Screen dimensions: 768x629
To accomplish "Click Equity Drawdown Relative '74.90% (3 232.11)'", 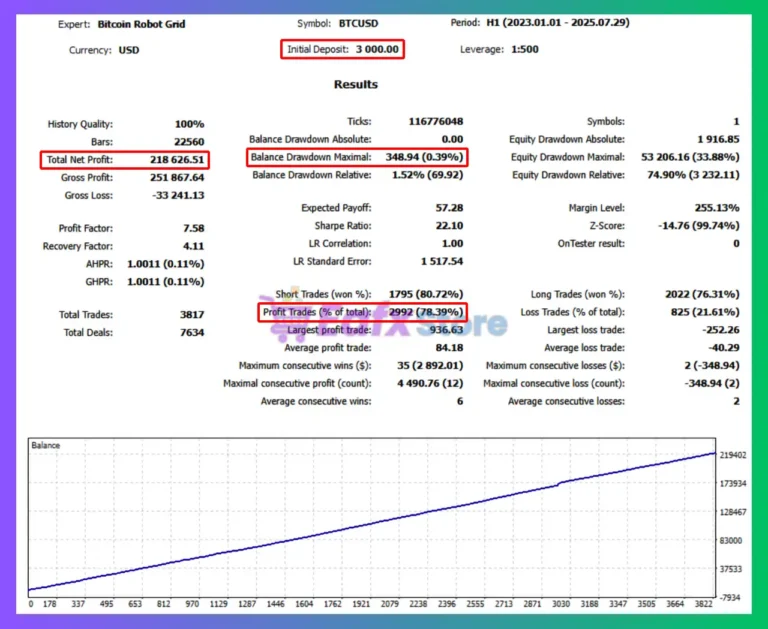I will (693, 175).
